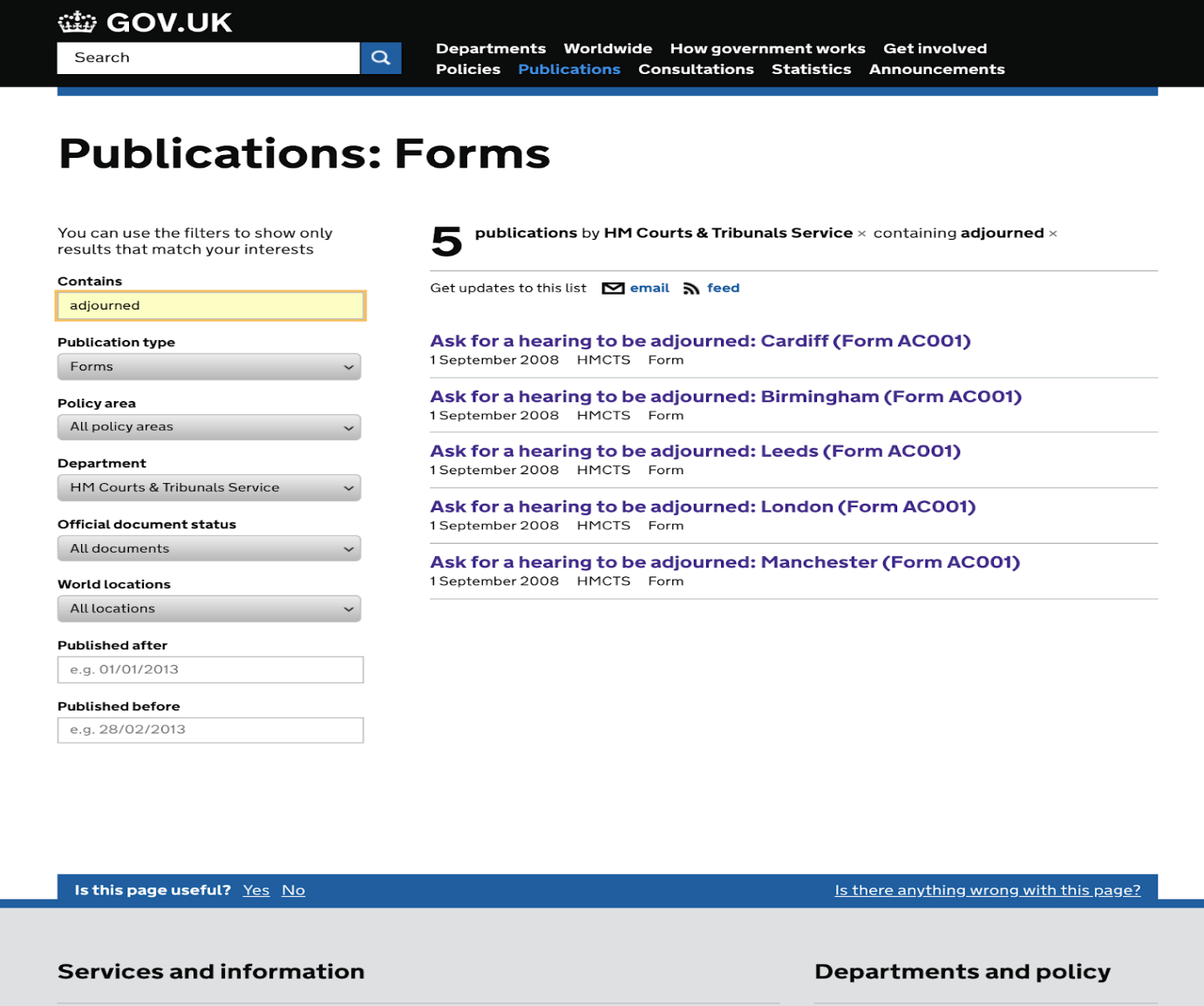Expand the World locations dropdown
This screenshot has height=1006, width=1204.
209,608
